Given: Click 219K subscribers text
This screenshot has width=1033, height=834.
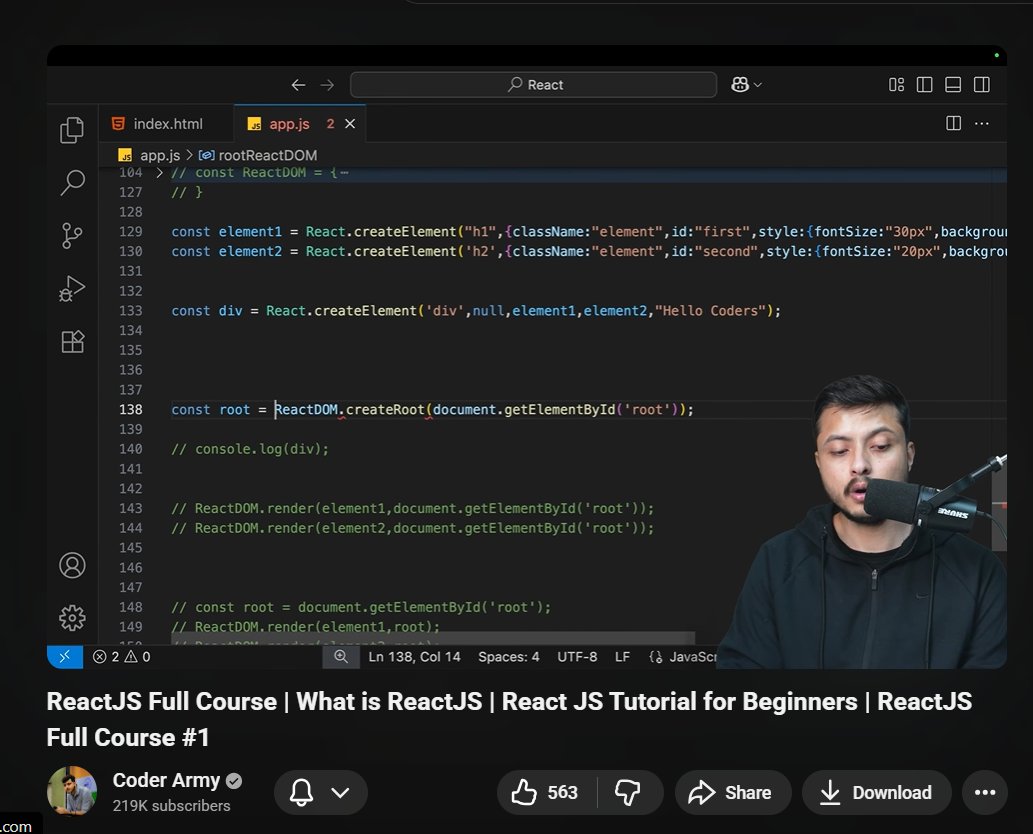Looking at the screenshot, I should click(x=171, y=806).
